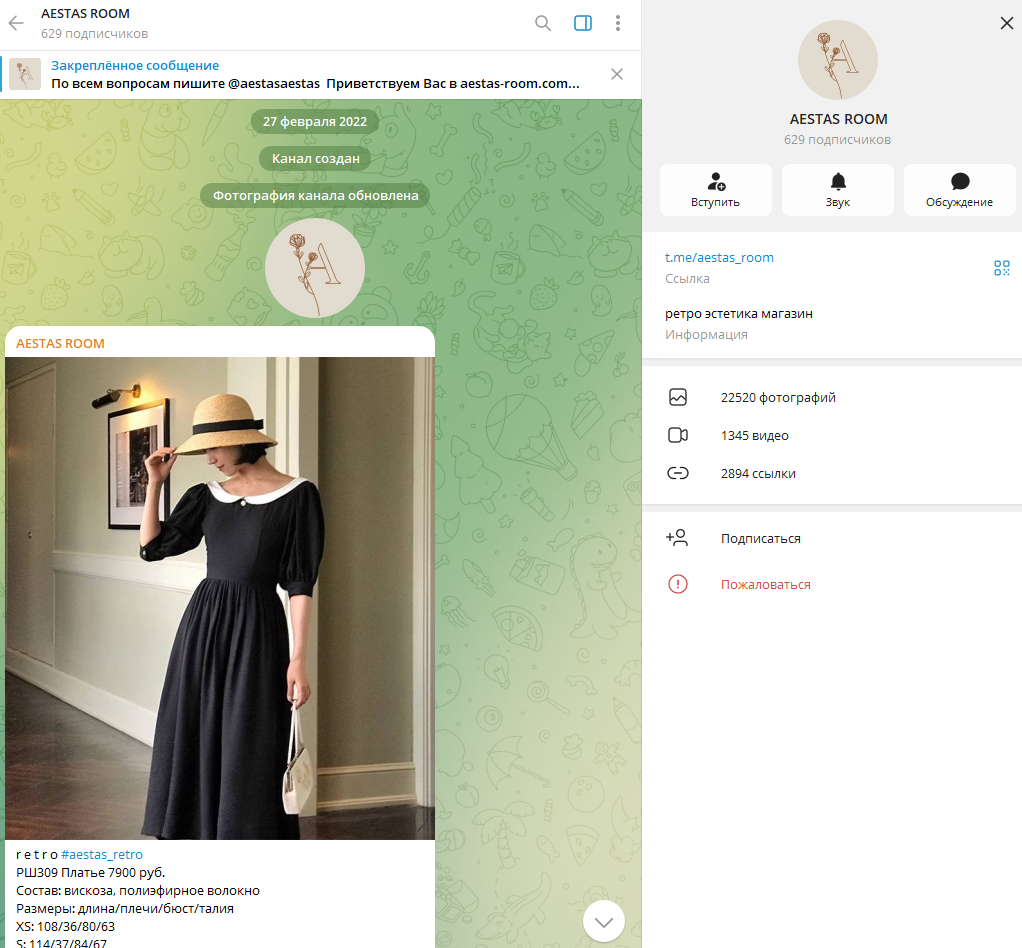Click the 'РШ309 Платье 7900 руб.' line

91,872
